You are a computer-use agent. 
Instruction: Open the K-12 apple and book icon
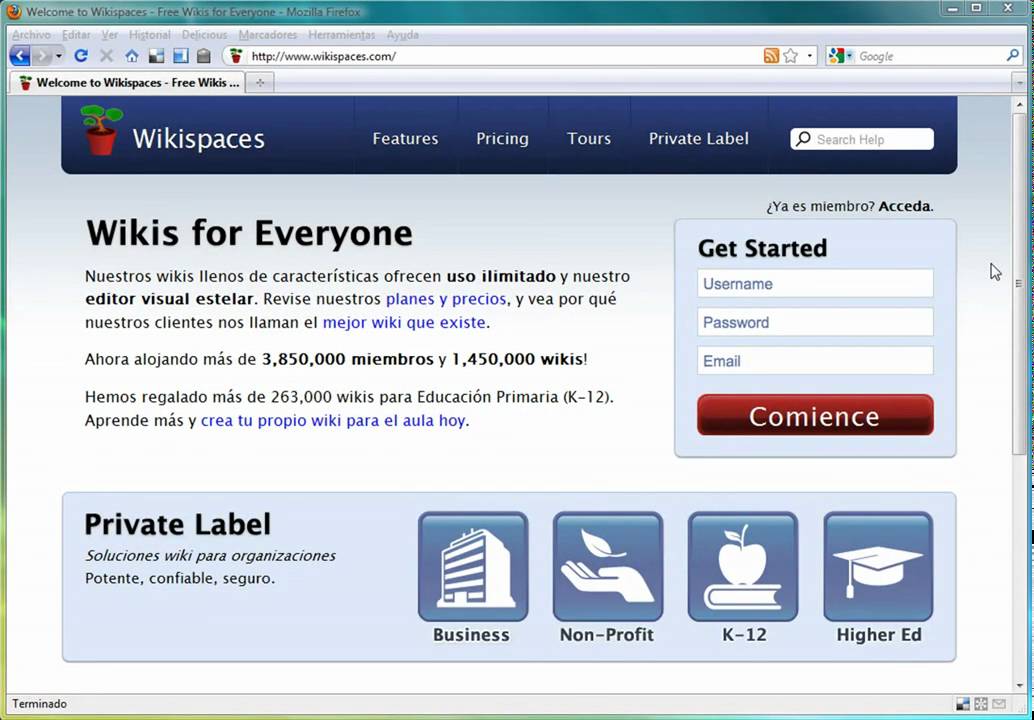click(x=743, y=567)
